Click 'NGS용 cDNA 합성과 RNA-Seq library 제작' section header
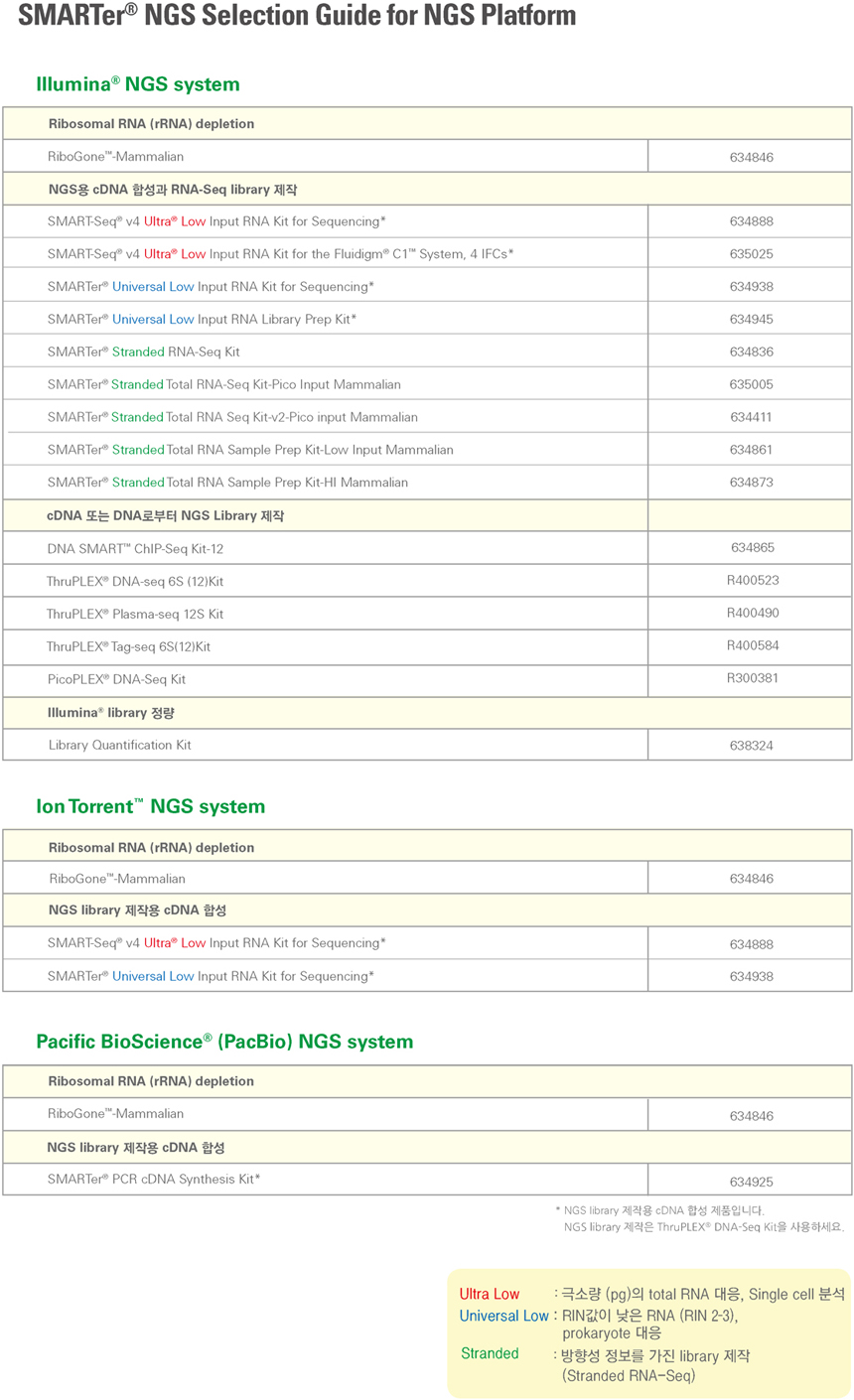 (x=173, y=189)
